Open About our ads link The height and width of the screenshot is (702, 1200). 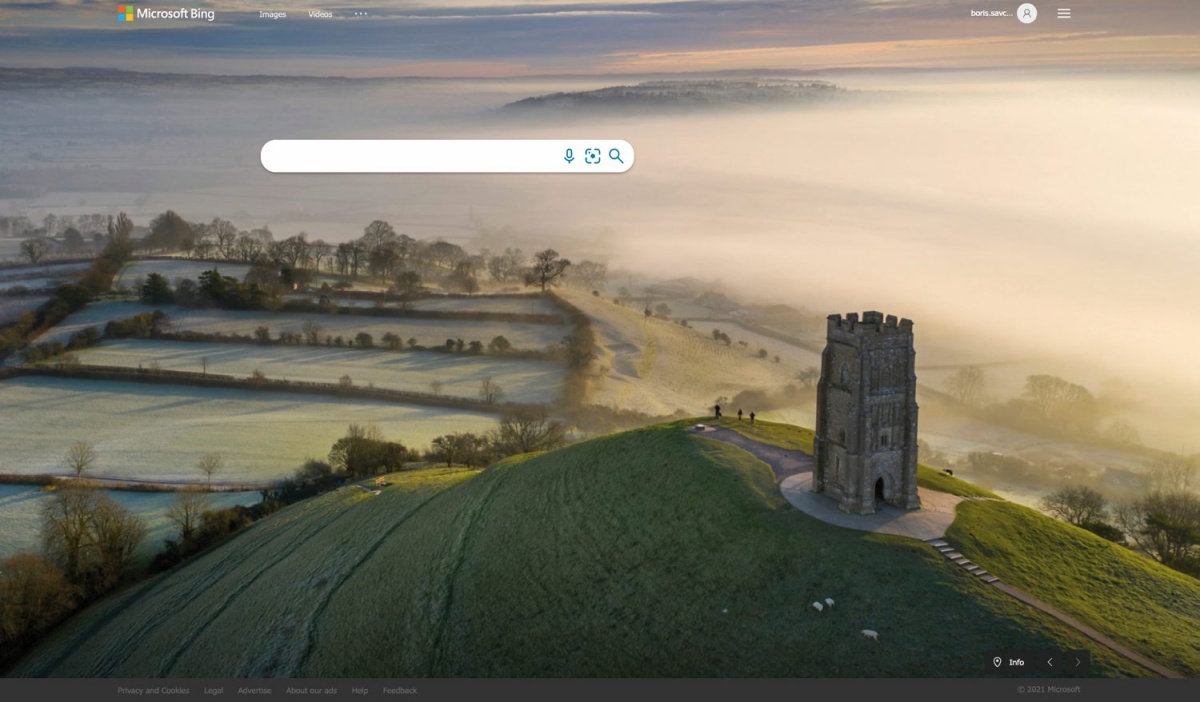tap(311, 691)
